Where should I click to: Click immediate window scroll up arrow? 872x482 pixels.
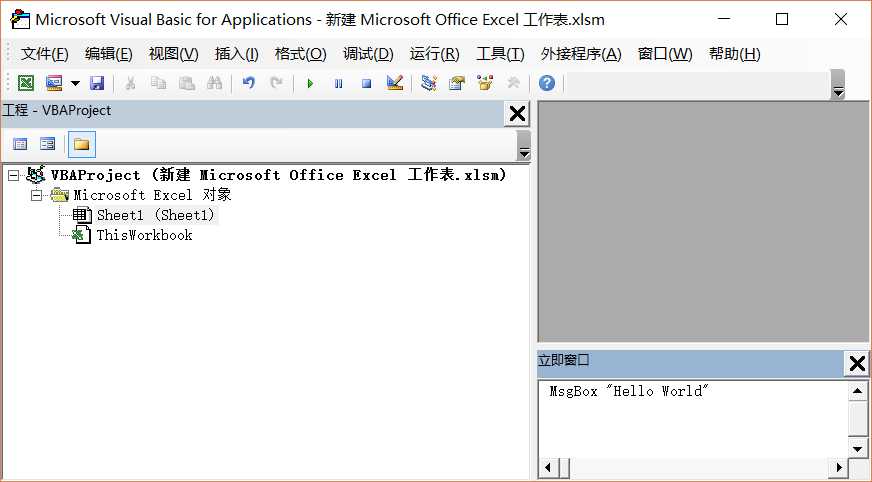point(857,391)
